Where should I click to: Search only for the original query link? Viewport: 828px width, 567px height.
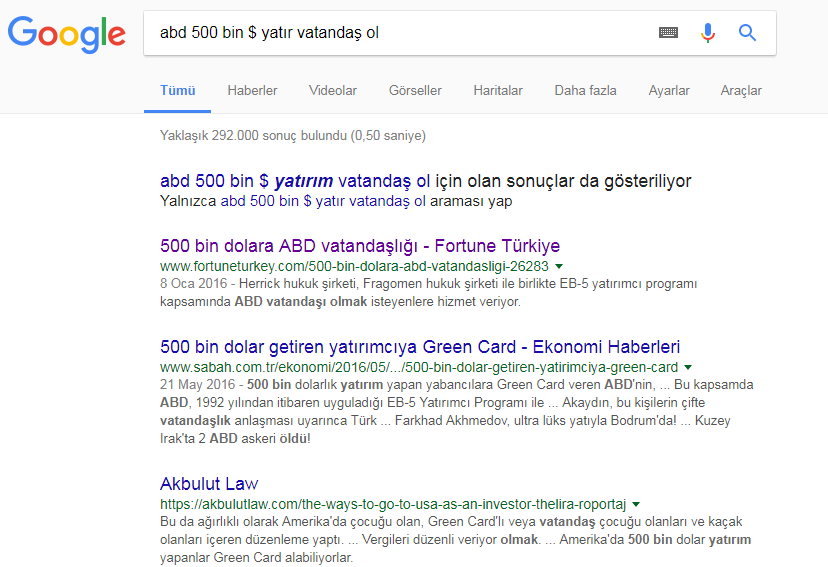(323, 201)
